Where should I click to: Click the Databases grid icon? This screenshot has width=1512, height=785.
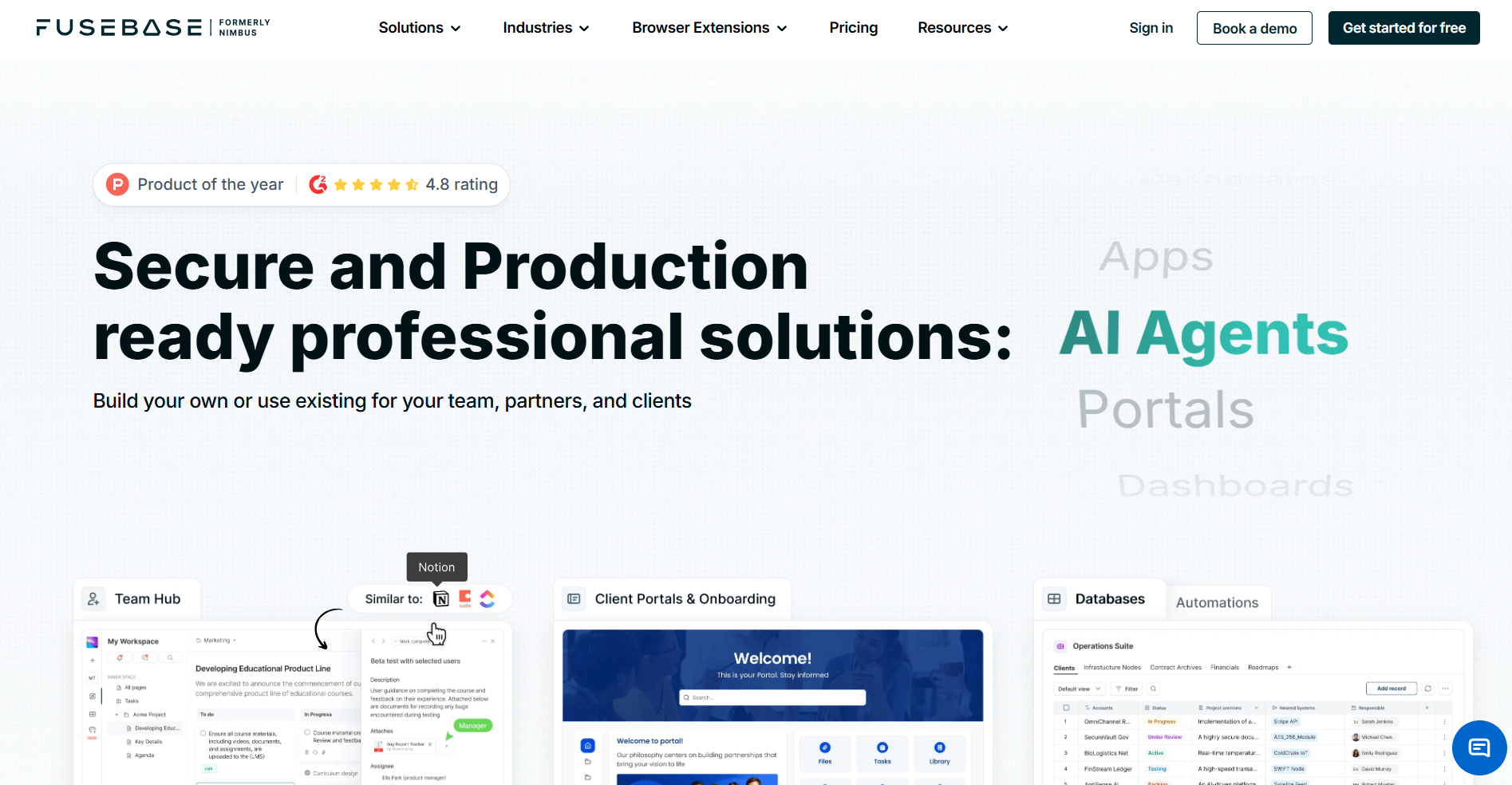pos(1054,599)
